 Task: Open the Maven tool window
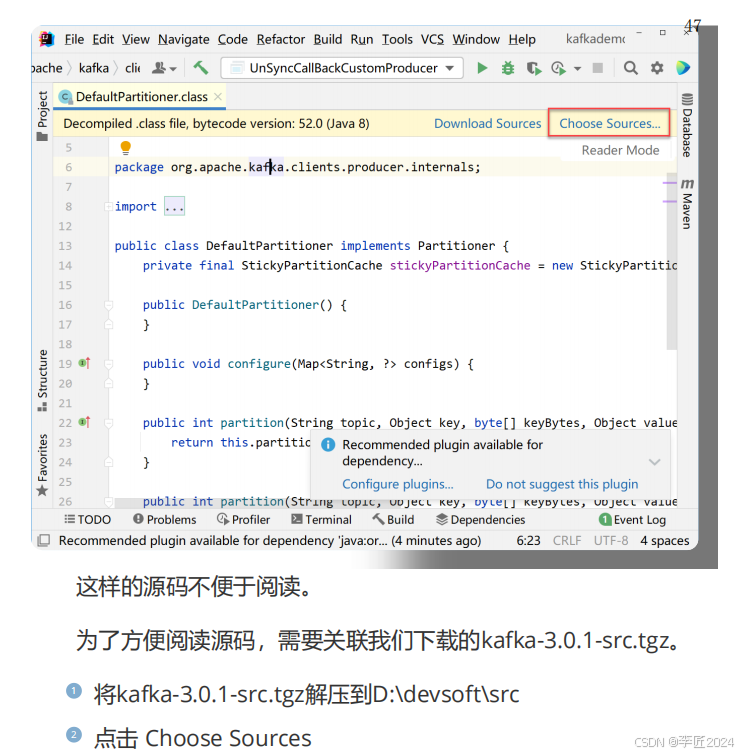pos(687,204)
